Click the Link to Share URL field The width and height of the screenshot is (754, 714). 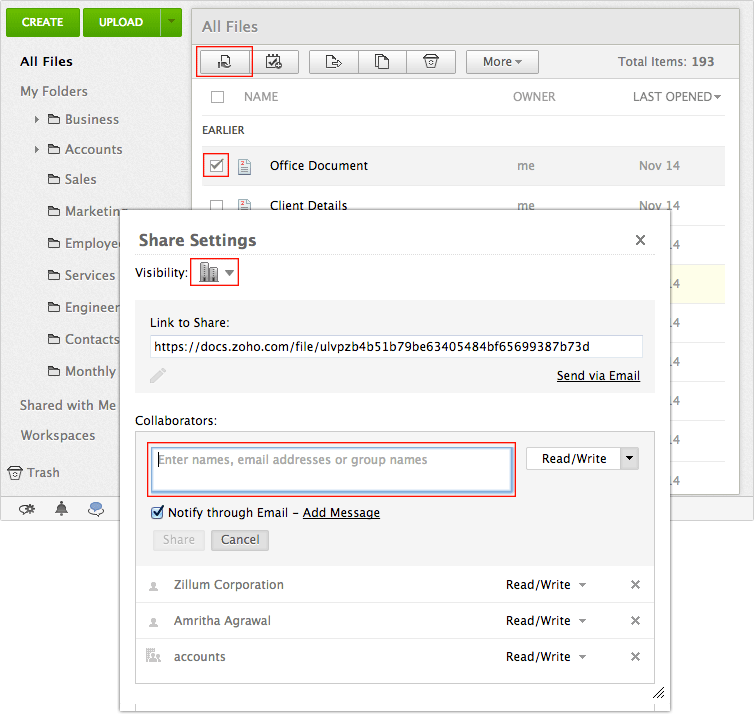(396, 347)
